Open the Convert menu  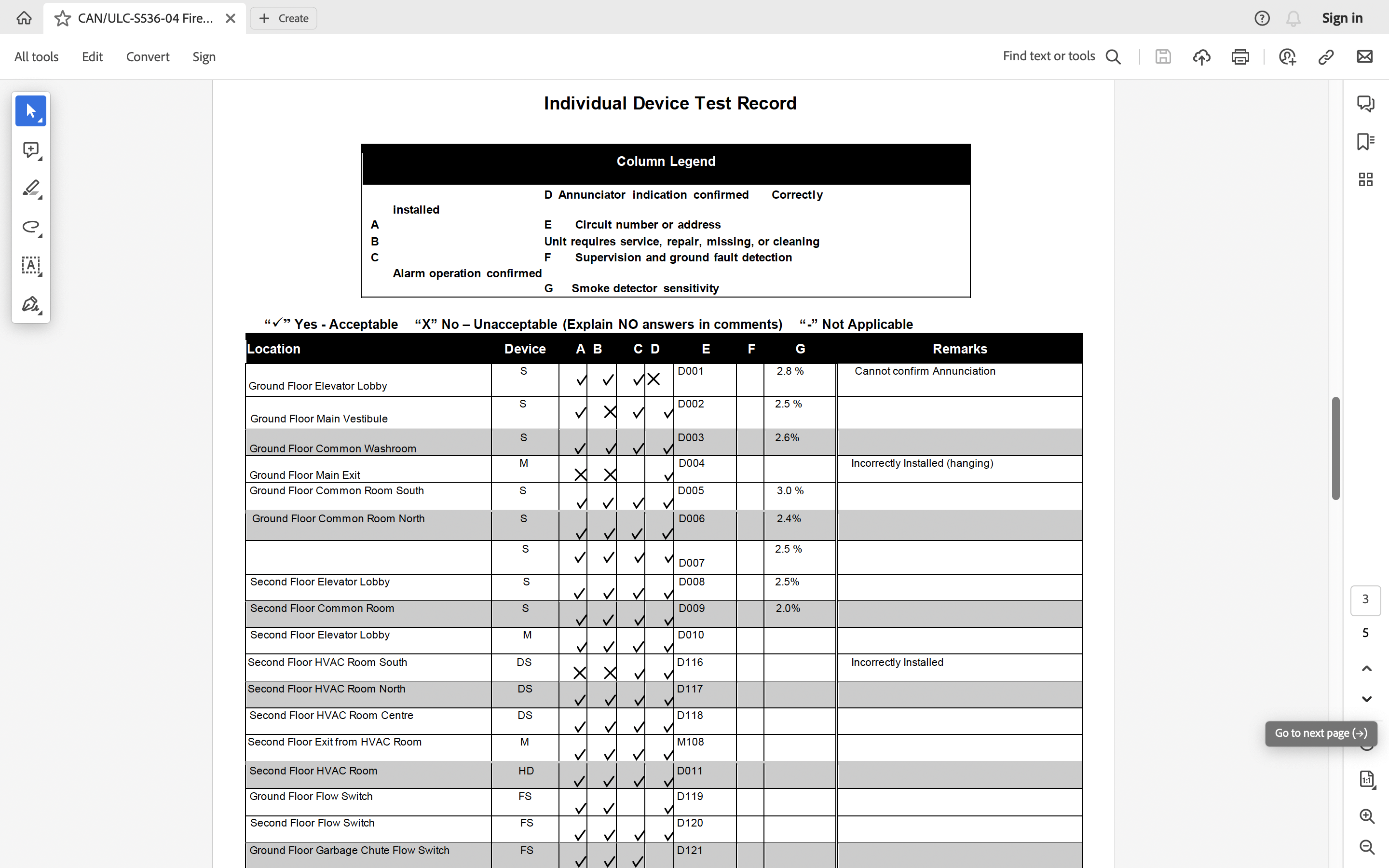148,56
